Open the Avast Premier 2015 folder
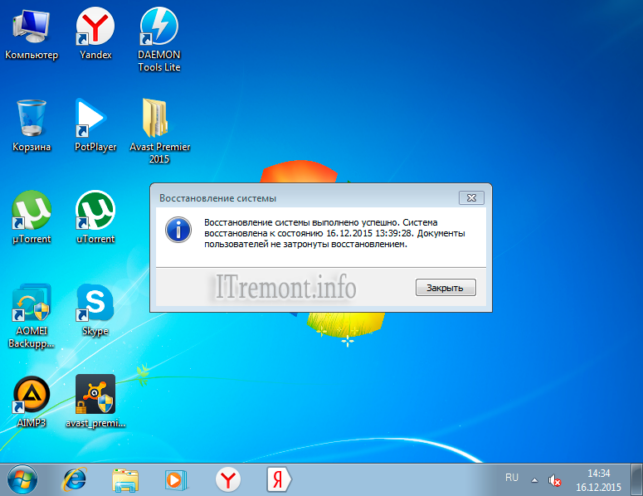 [160, 131]
